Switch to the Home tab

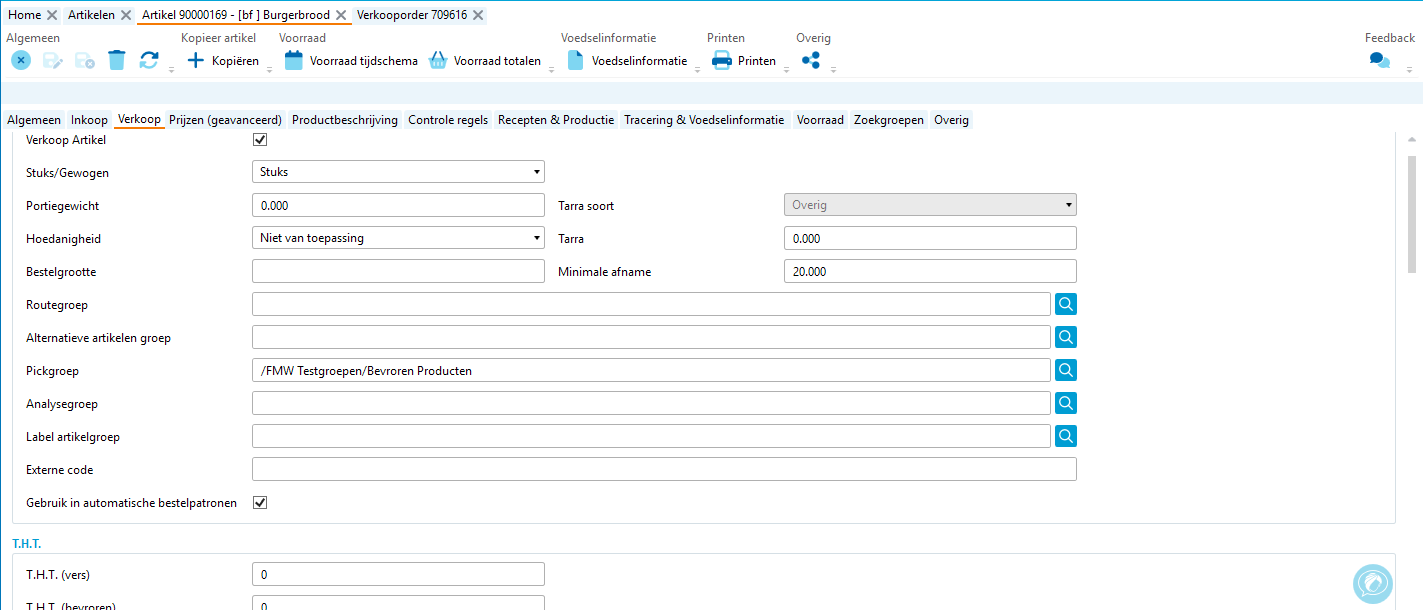pos(24,15)
